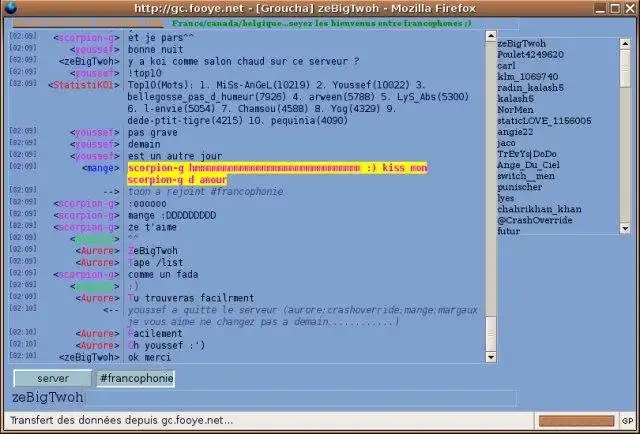Viewport: 640px width, 434px height.
Task: Minimize the Firefox window
Action: pyautogui.click(x=600, y=8)
